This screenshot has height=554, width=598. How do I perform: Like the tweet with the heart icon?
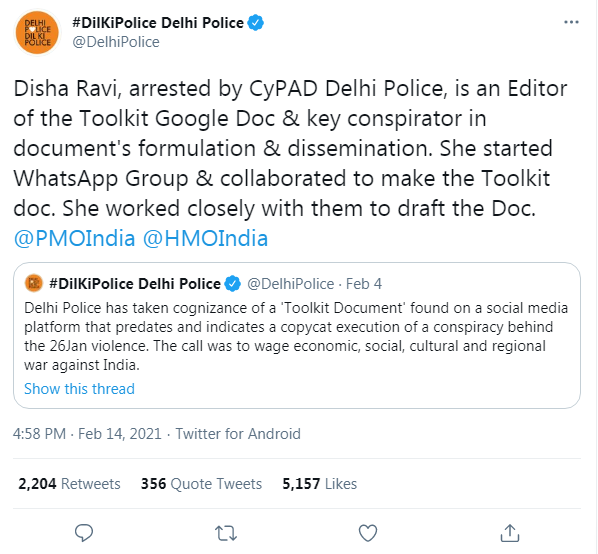(x=368, y=533)
